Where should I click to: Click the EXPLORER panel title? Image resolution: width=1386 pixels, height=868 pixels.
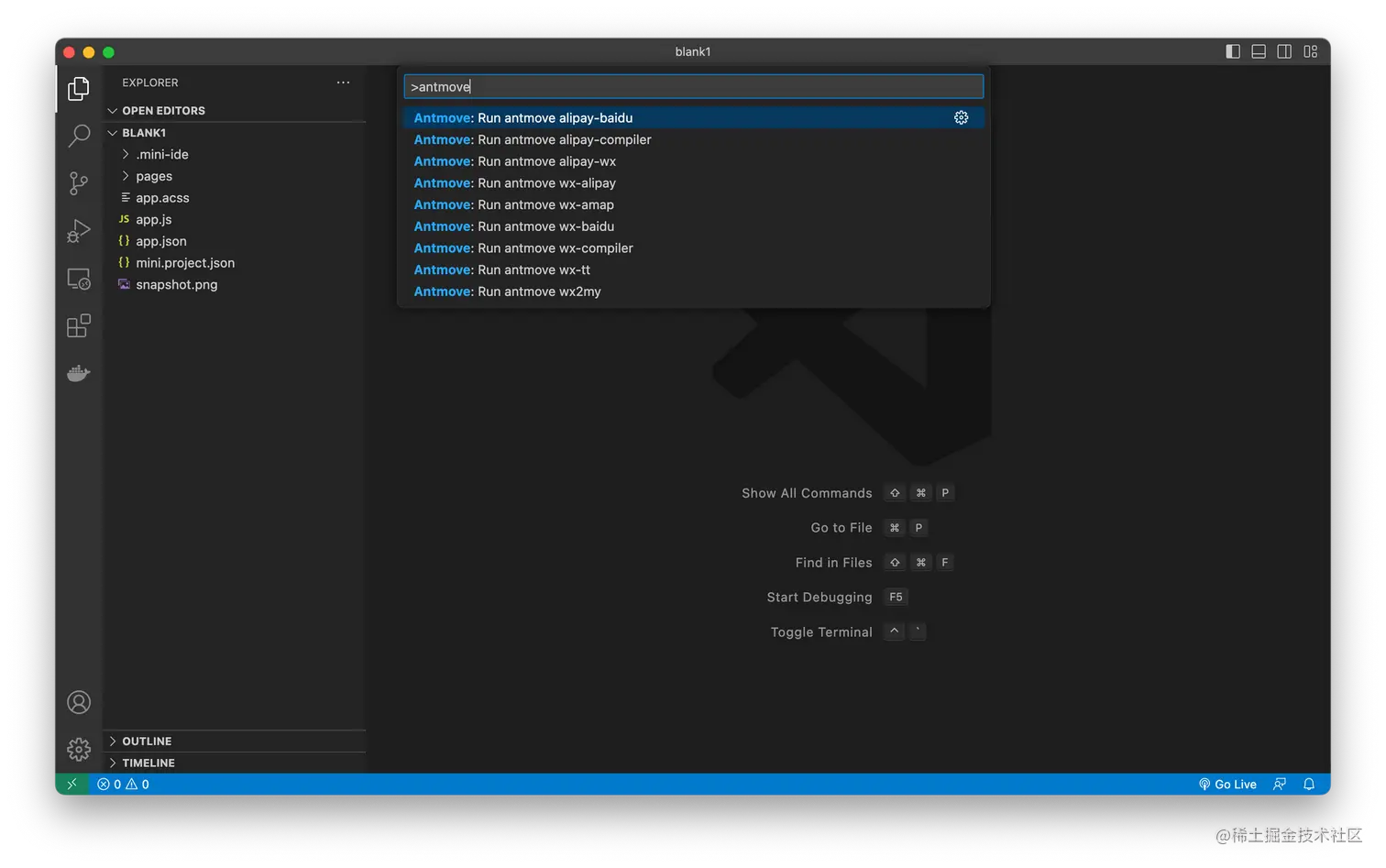pos(150,82)
